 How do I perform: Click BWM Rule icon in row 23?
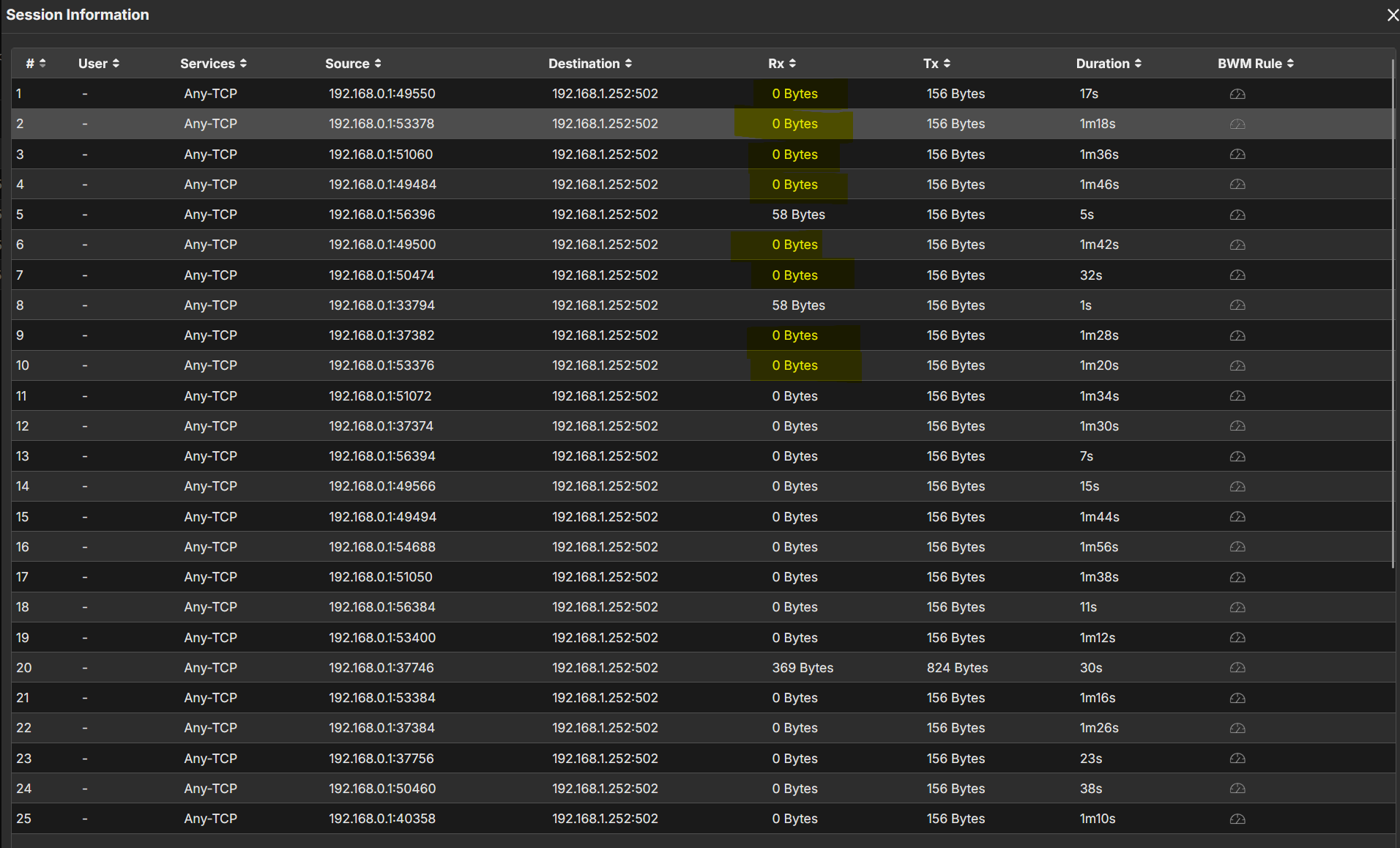point(1237,758)
